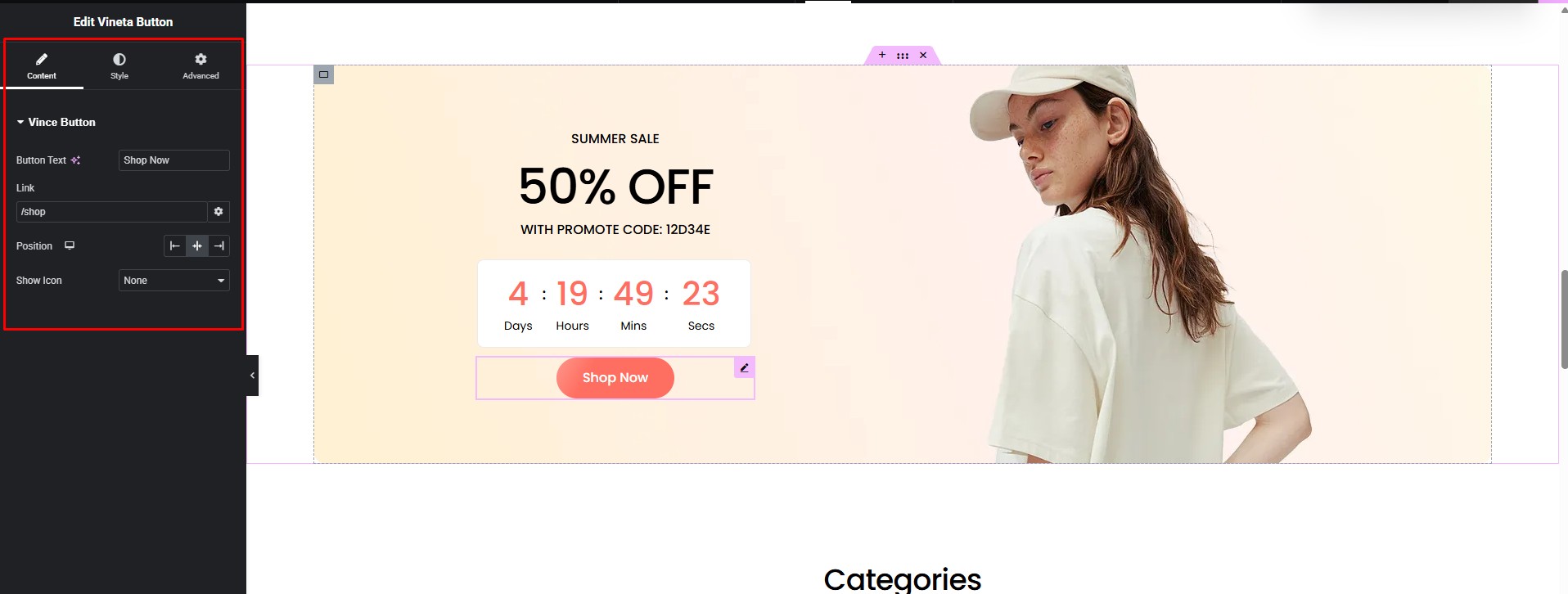This screenshot has height=594, width=1568.
Task: Click the responsive device icon next to Position
Action: (x=70, y=245)
